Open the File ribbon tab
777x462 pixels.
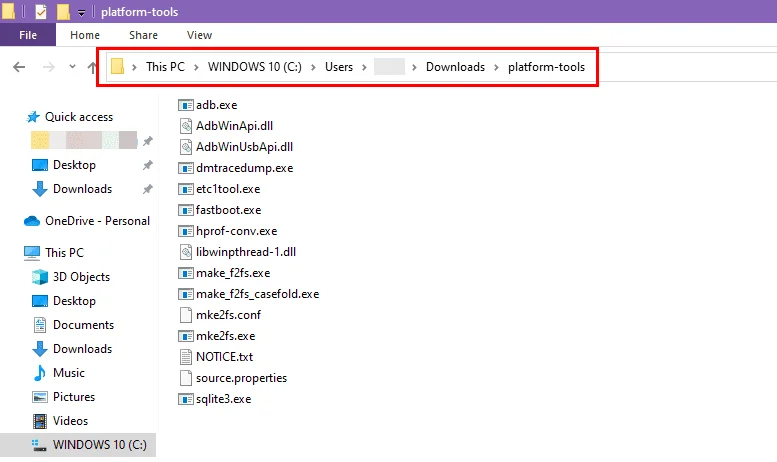coord(28,35)
